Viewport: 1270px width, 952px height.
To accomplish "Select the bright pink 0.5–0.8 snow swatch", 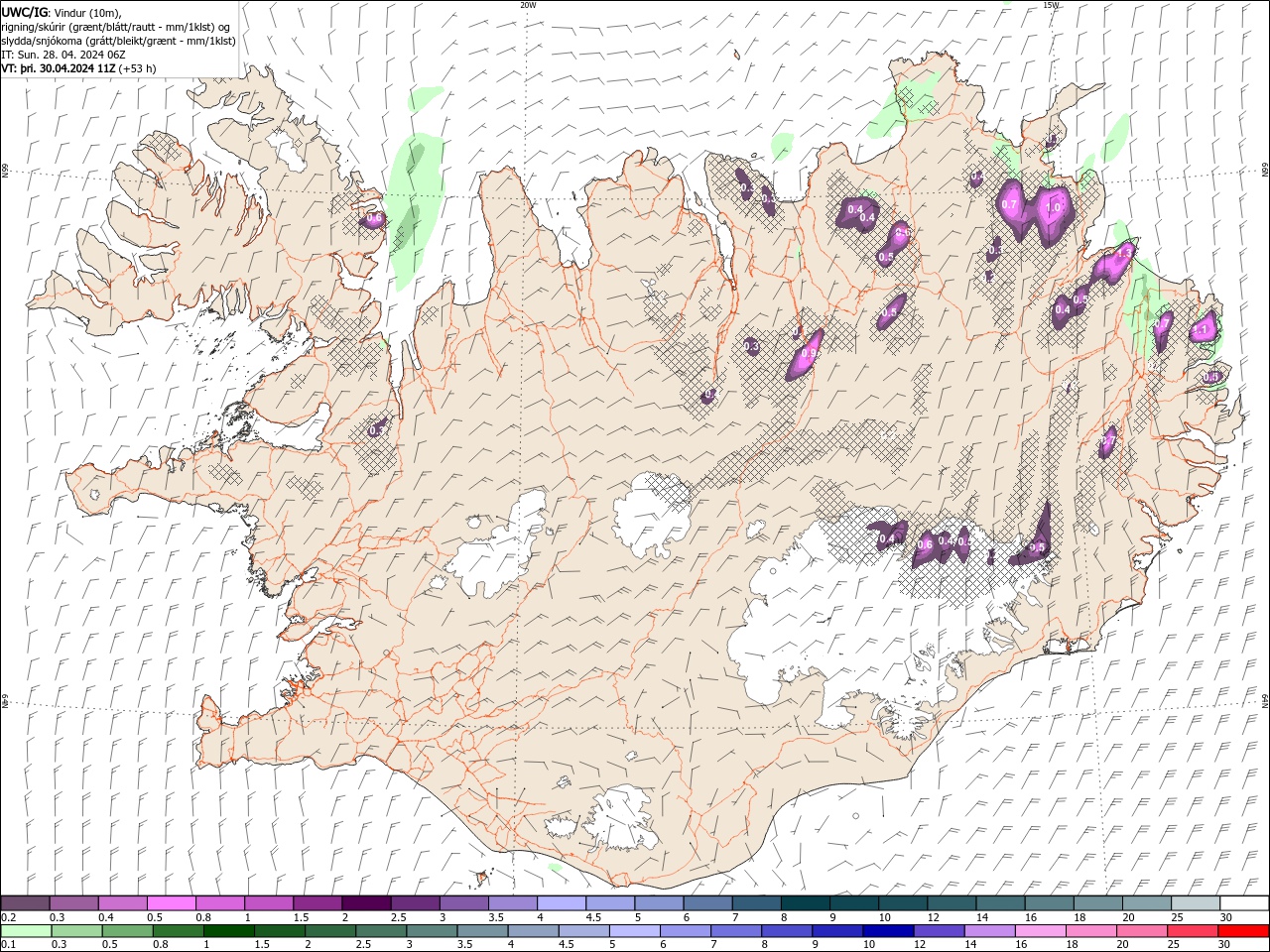I will [171, 903].
